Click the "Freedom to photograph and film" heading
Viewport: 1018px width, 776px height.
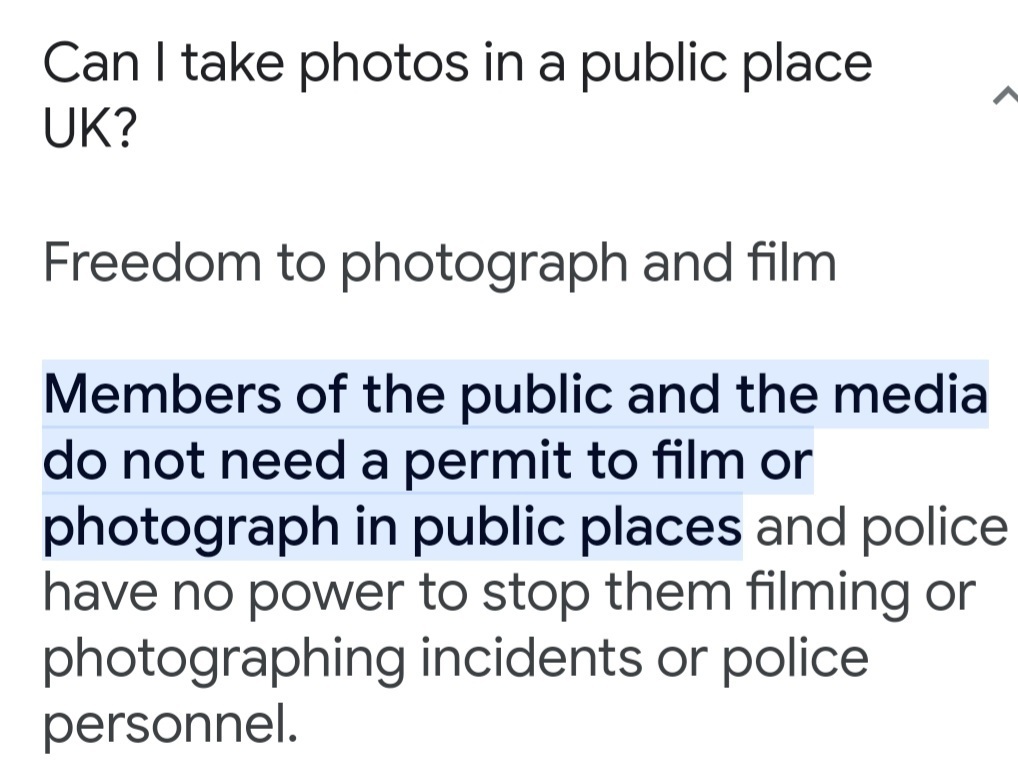(439, 263)
